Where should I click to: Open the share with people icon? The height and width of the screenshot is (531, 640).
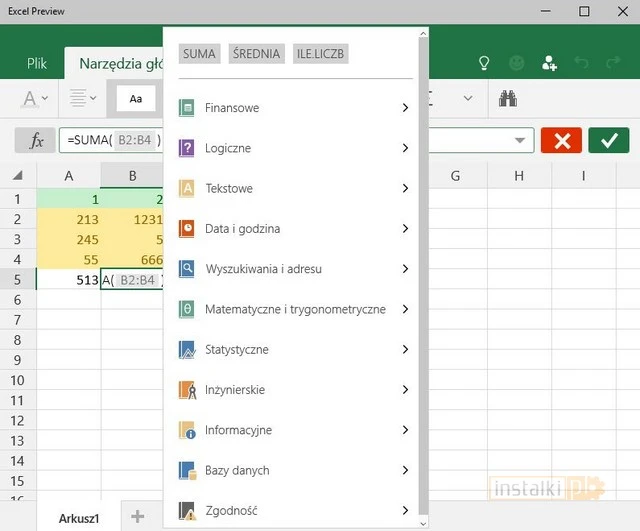coord(549,63)
